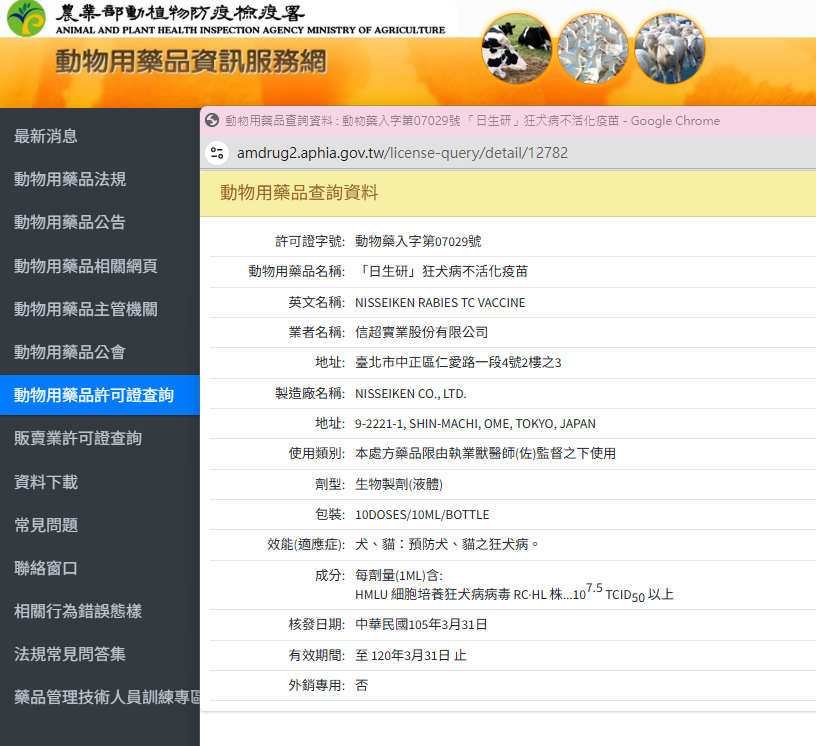This screenshot has height=746, width=816.
Task: Click the popup window title bar text
Action: point(473,121)
